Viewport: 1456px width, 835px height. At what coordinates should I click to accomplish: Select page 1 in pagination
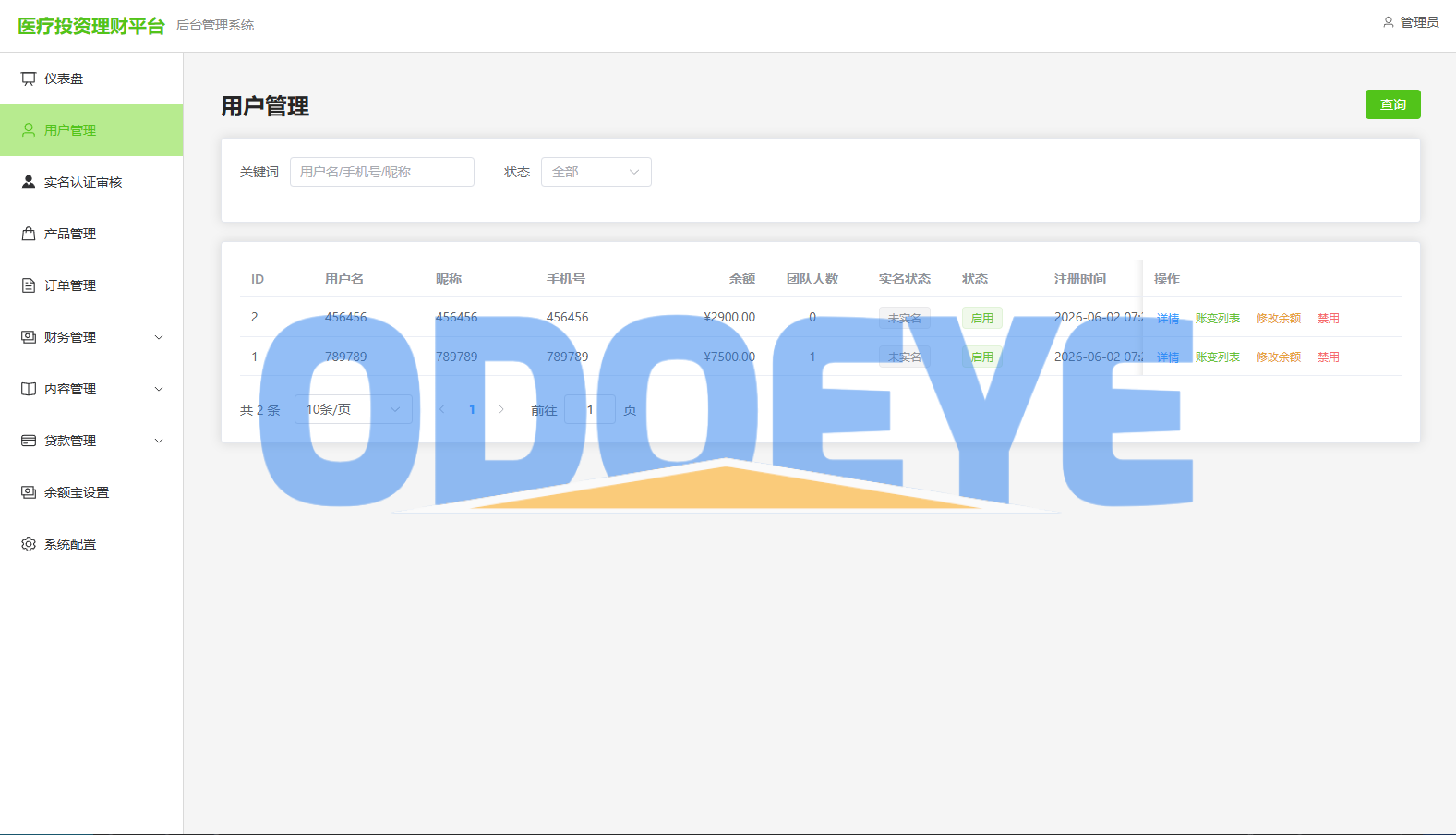472,409
